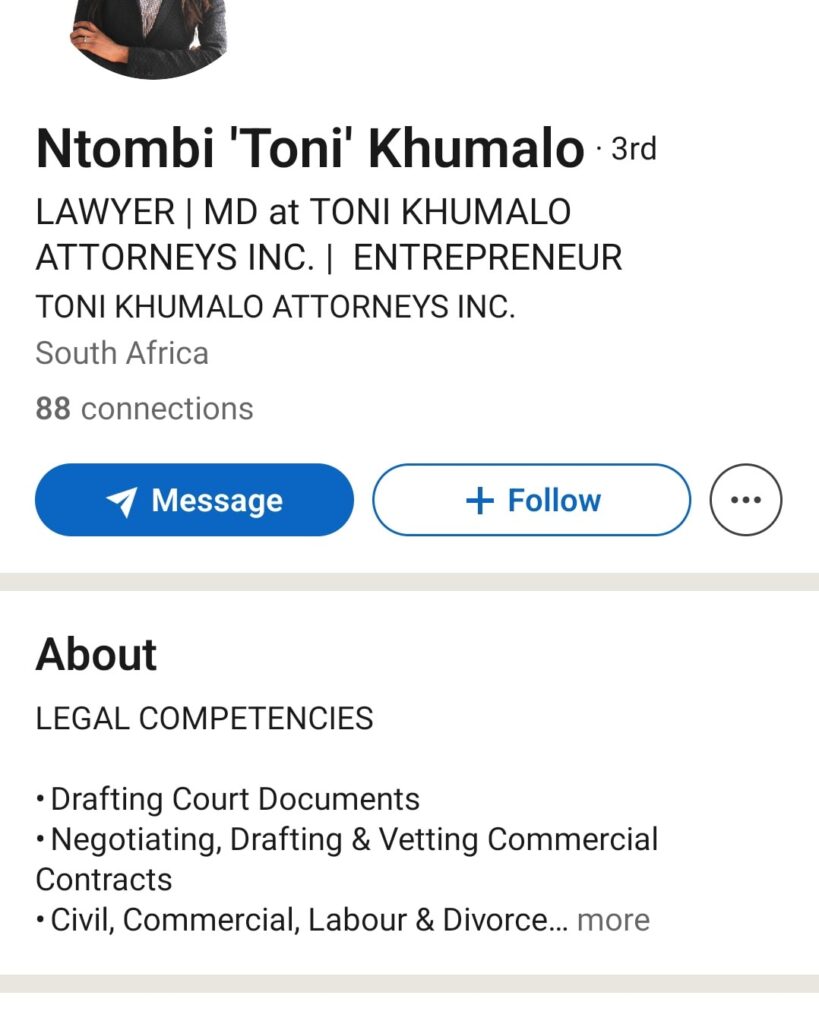Tap the 3rd degree connection badge
The width and height of the screenshot is (819, 1024).
point(633,149)
